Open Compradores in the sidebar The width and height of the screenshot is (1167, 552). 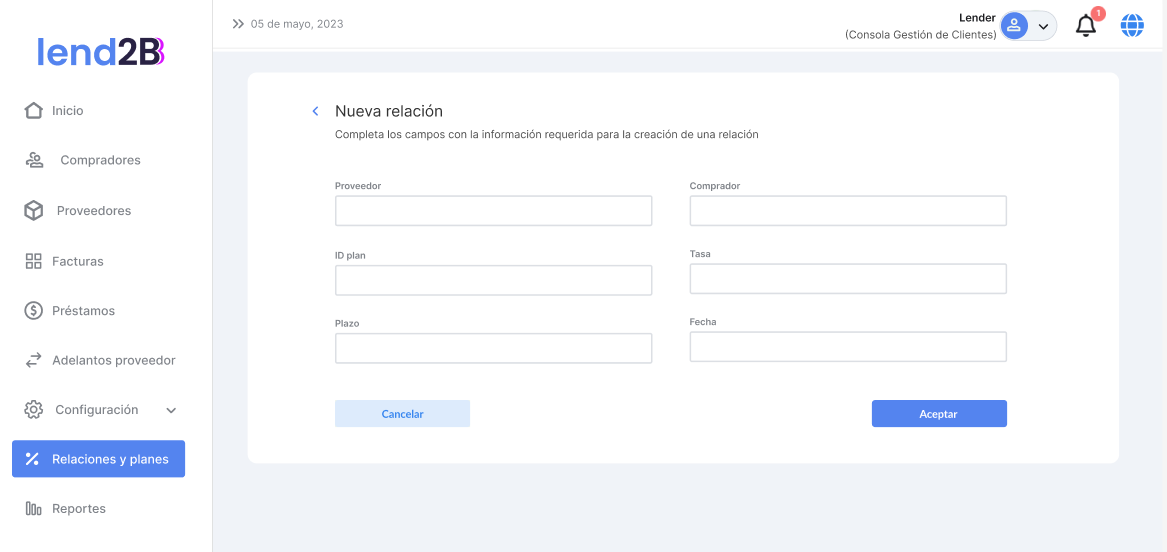click(100, 160)
